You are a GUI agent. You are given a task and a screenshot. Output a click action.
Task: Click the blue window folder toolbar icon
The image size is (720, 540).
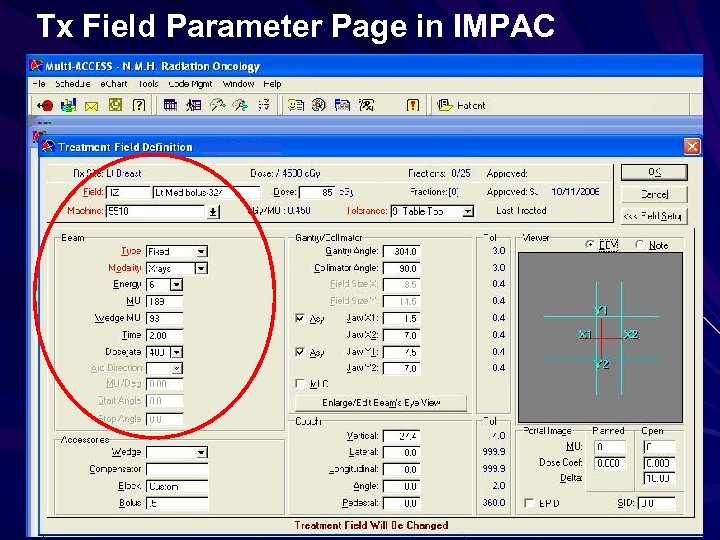pos(342,105)
